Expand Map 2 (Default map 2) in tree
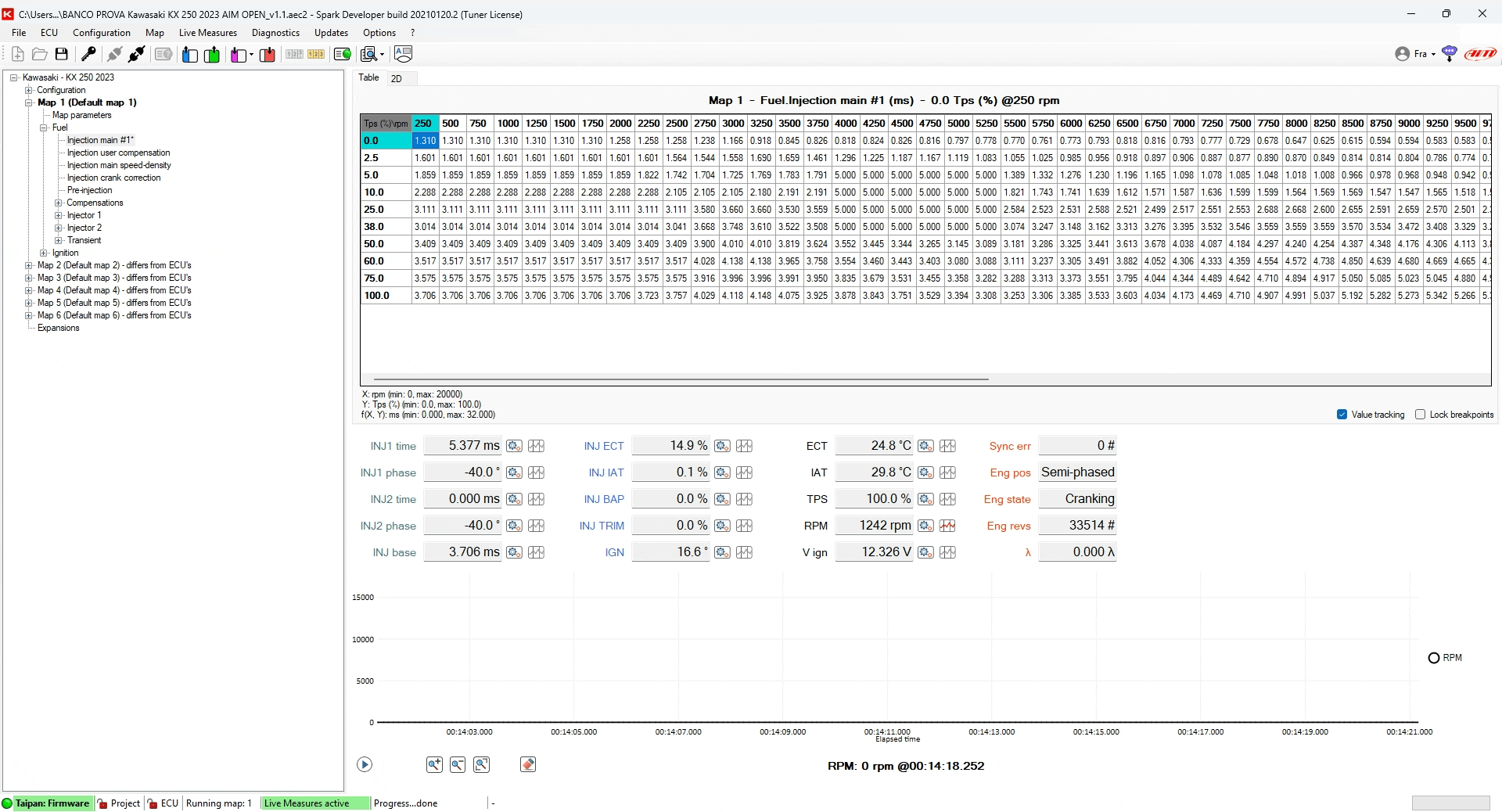The height and width of the screenshot is (812, 1502). [29, 265]
